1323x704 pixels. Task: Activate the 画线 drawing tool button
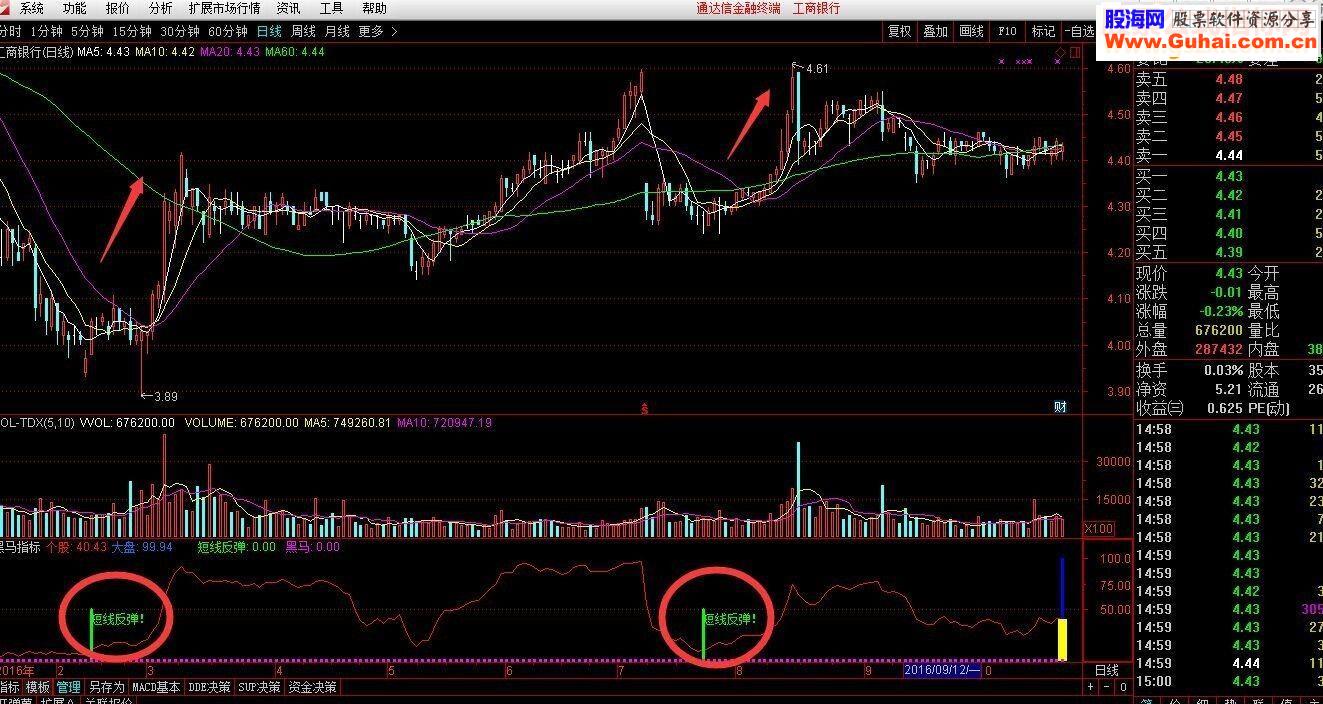pos(971,31)
